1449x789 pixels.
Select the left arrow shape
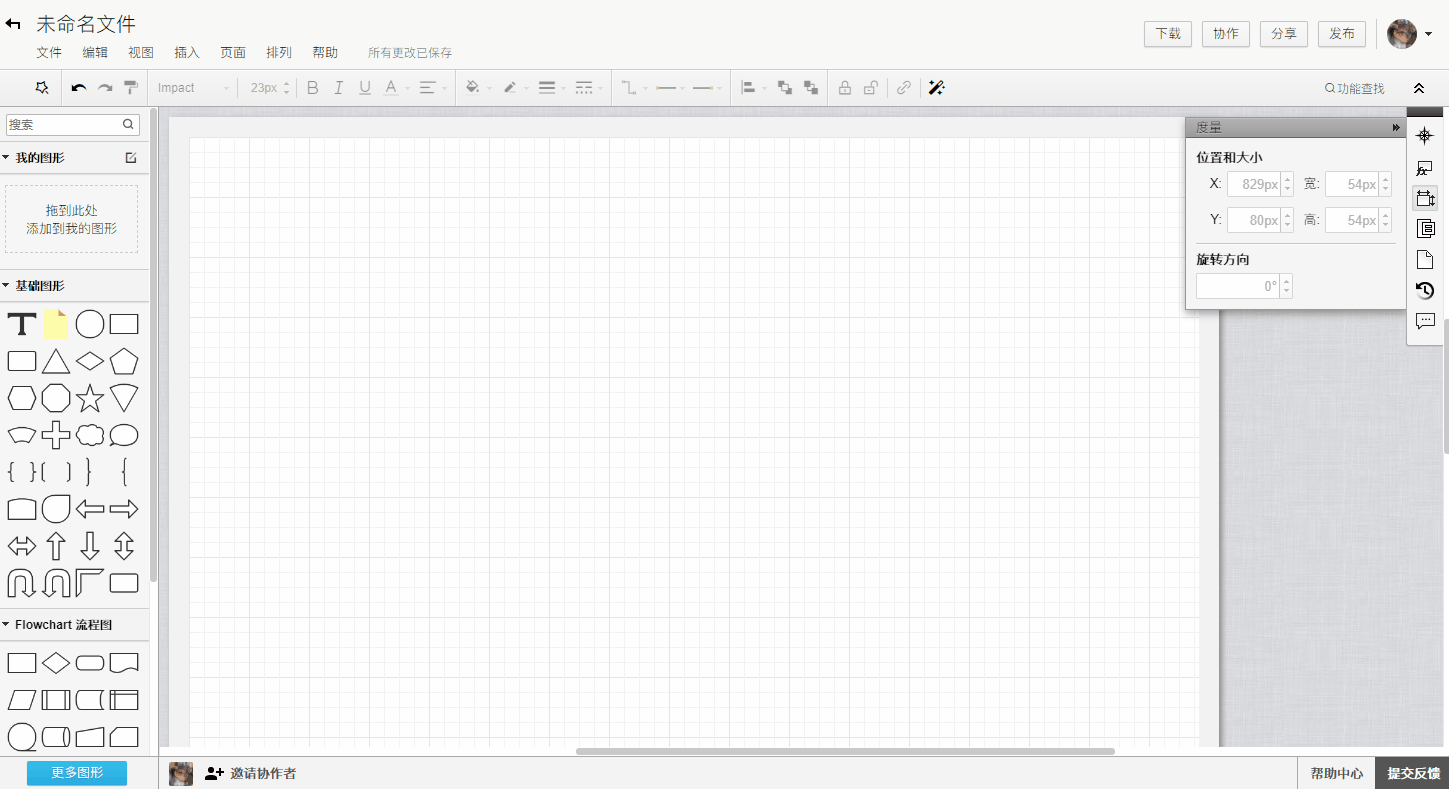[x=90, y=509]
